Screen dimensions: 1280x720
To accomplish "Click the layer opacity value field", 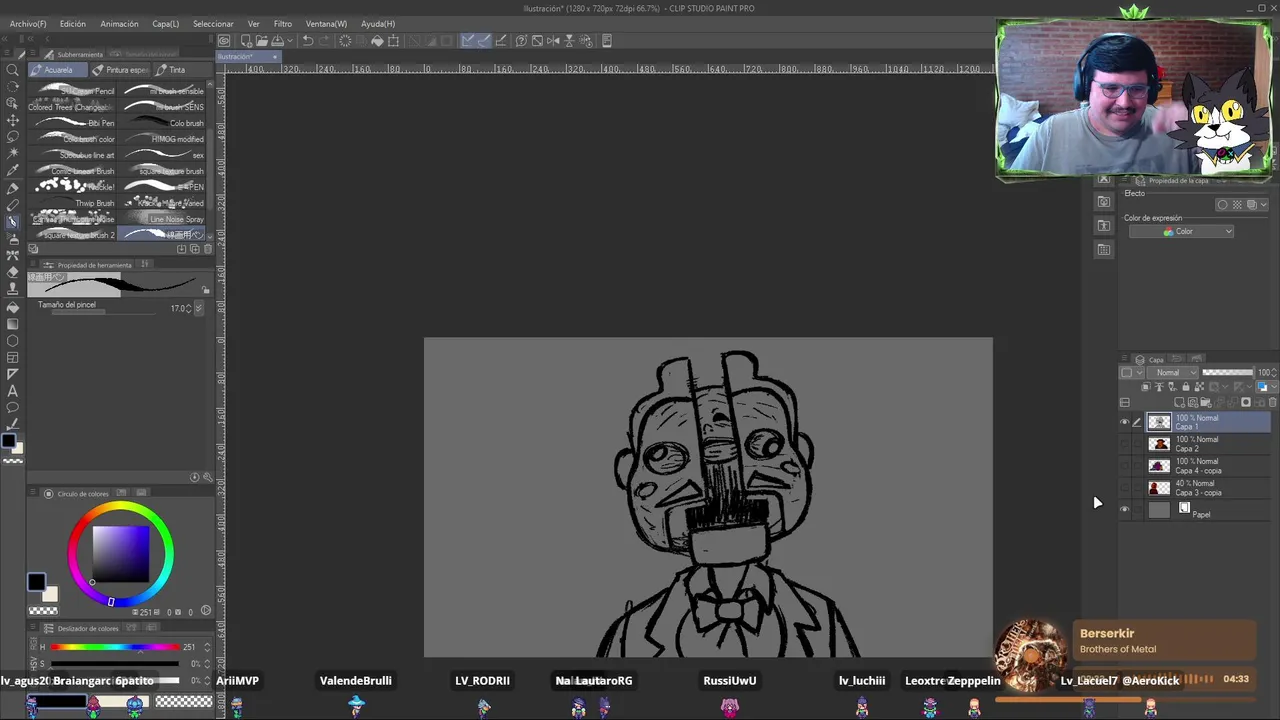I will [x=1263, y=373].
